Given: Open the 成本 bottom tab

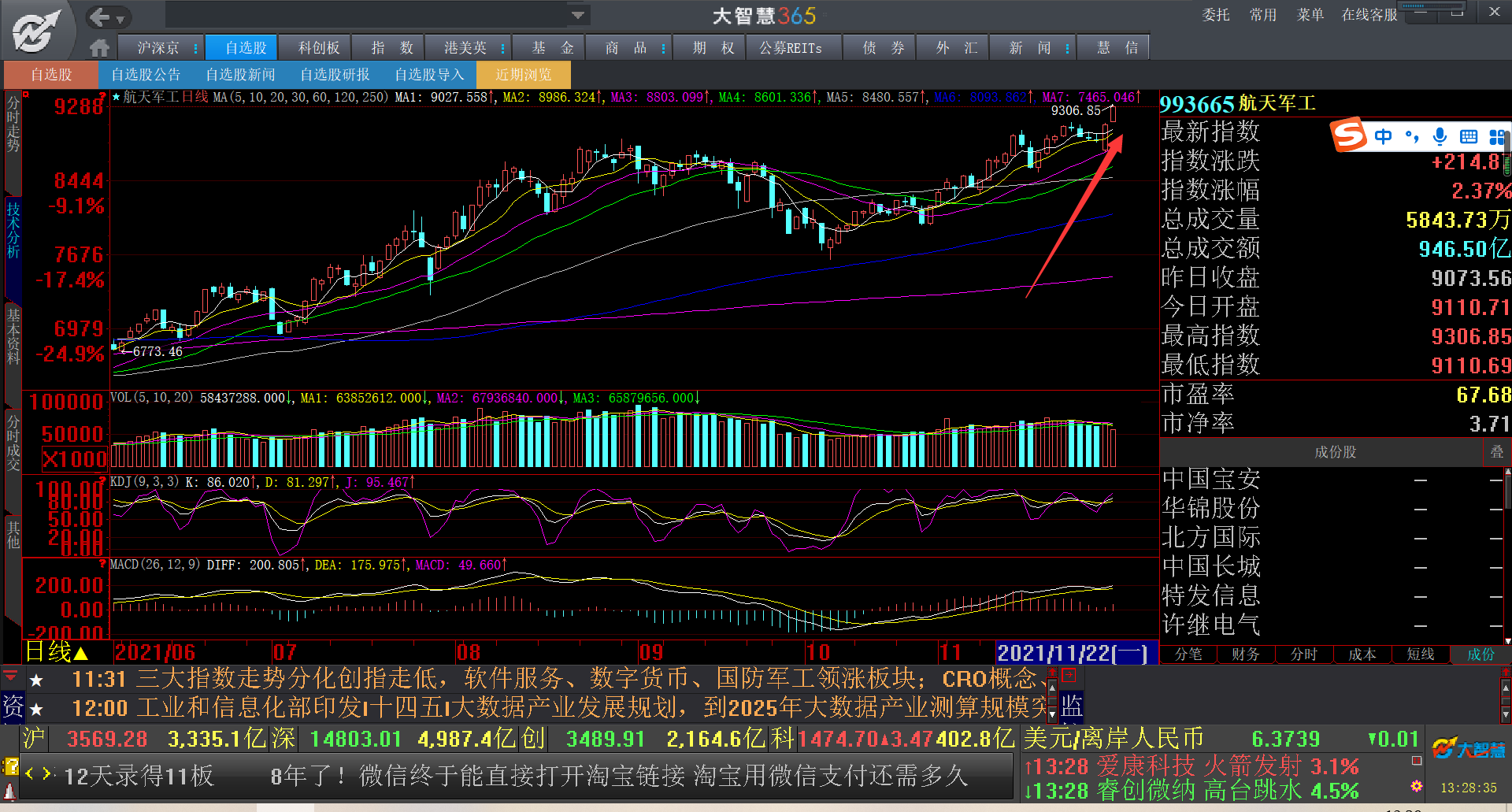Looking at the screenshot, I should [1362, 654].
